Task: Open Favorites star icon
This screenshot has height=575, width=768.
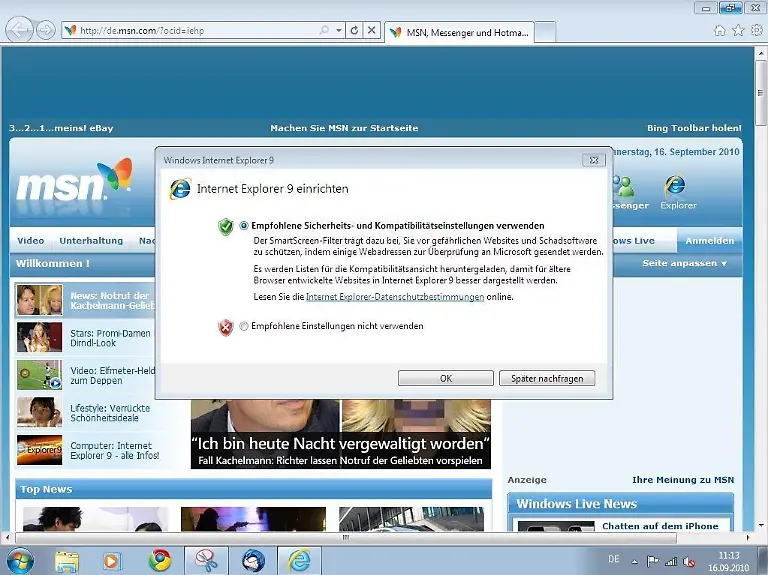Action: tap(738, 30)
